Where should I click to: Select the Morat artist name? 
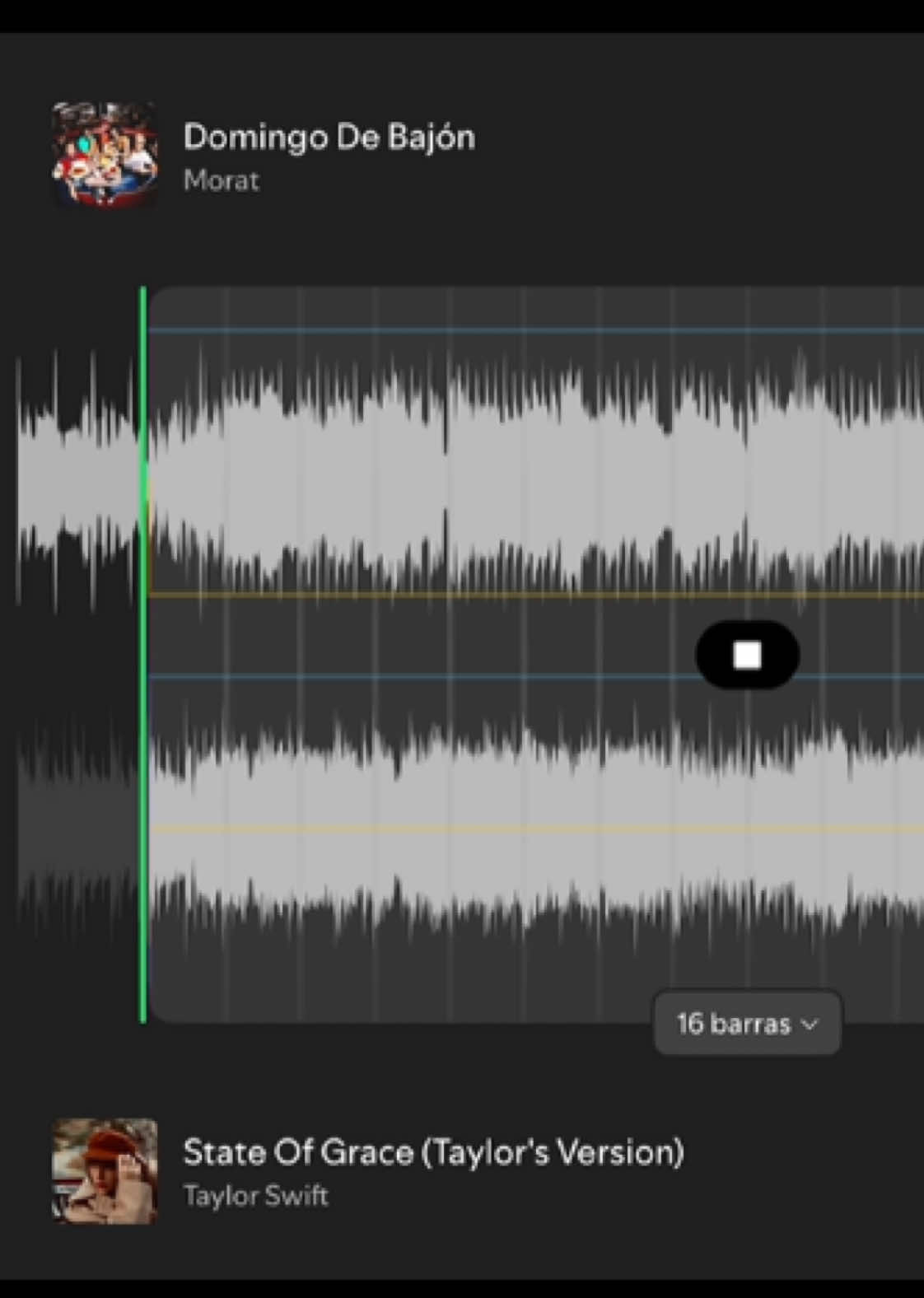[221, 180]
